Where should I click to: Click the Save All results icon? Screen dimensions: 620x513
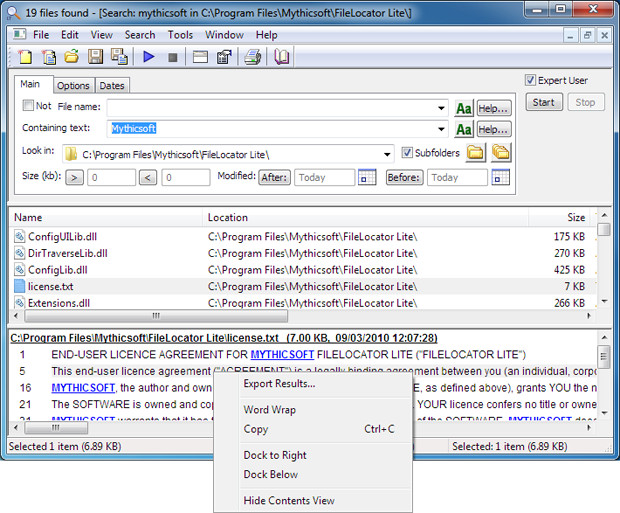(119, 57)
